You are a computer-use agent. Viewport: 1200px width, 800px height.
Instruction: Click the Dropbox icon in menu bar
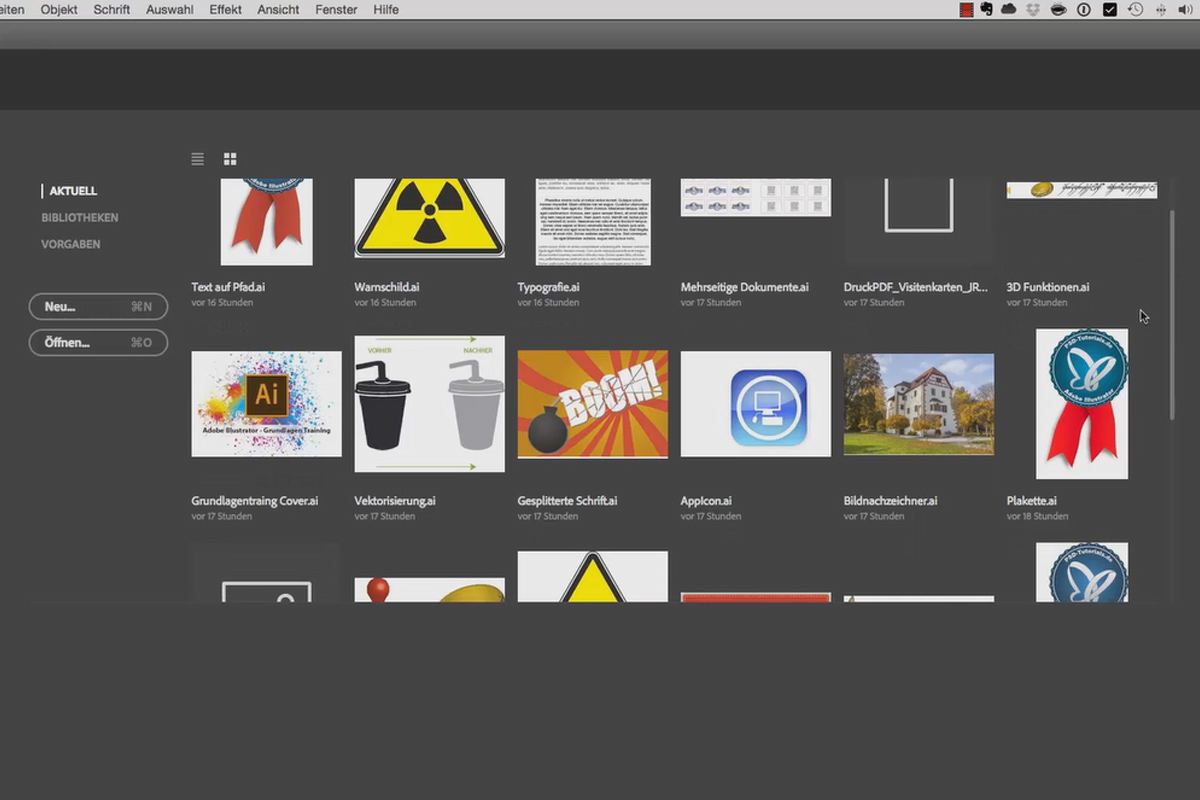coord(1033,9)
